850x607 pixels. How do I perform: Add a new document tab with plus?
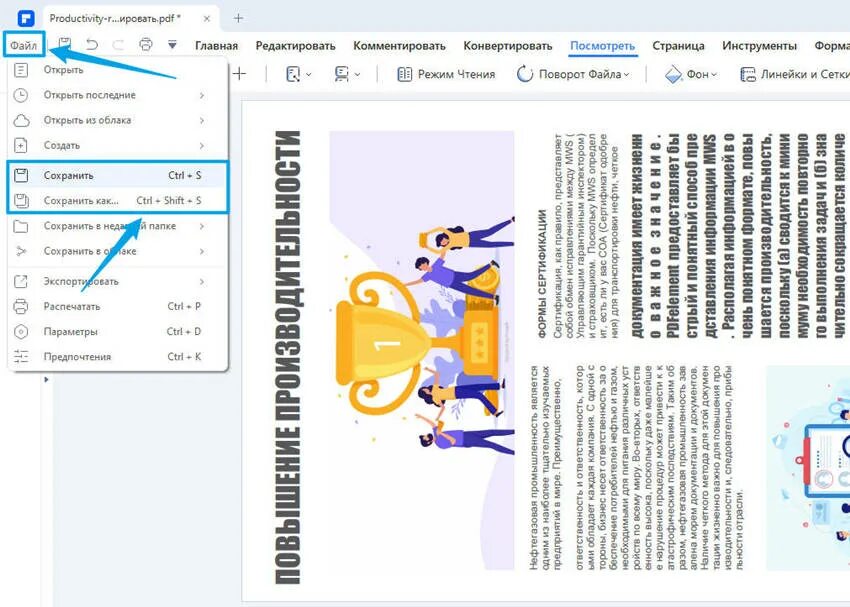pos(238,18)
